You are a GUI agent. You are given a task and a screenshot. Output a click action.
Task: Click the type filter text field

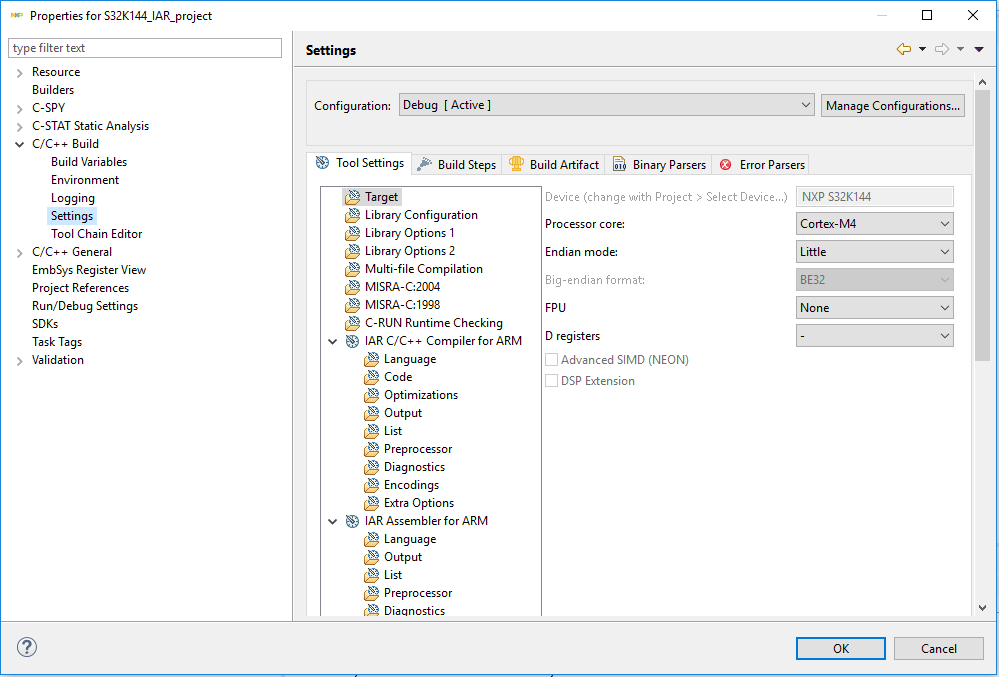146,48
